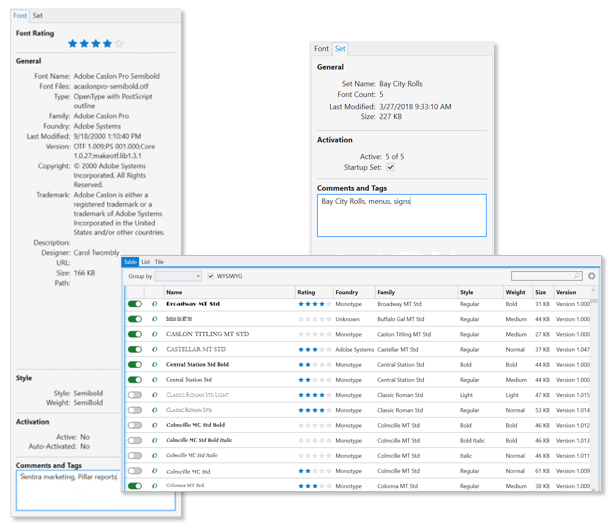Deactivate the Colonna MT Std toggle
Screen dimensions: 614x531
tap(135, 486)
